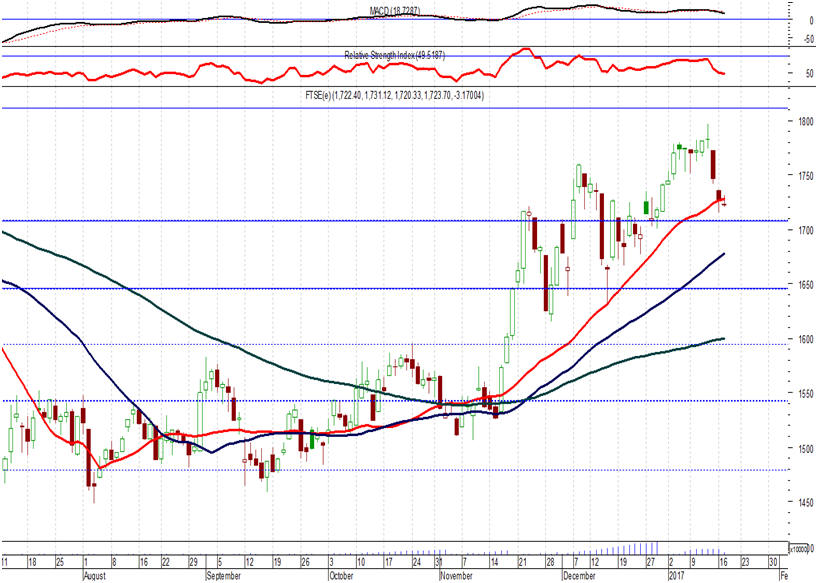Click date label 17 in October
The height and width of the screenshot is (583, 818).
pyautogui.click(x=388, y=563)
